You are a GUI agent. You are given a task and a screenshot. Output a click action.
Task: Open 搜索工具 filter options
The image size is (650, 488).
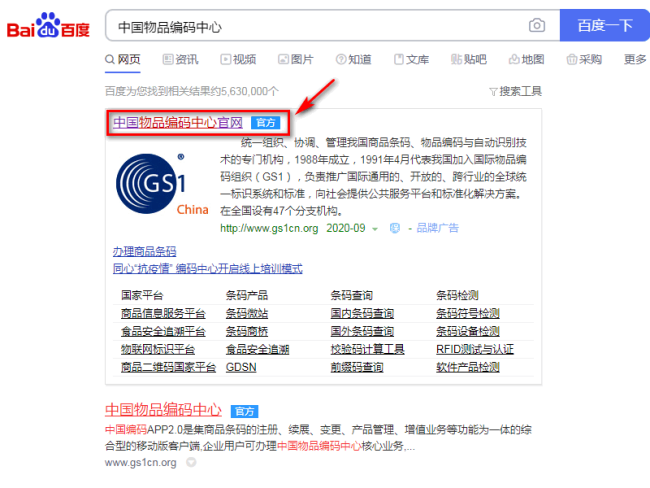[515, 91]
